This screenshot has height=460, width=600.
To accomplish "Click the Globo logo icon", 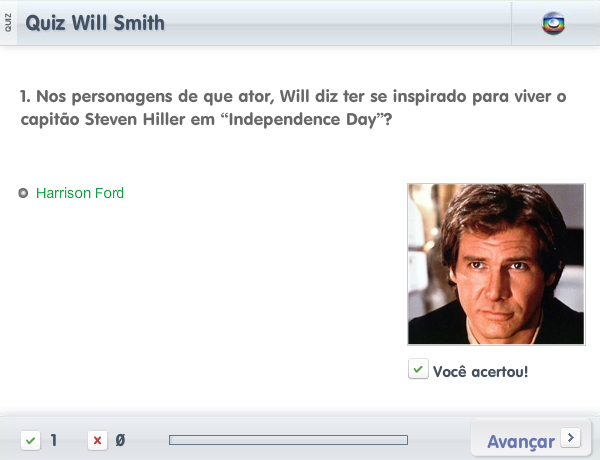I will (x=553, y=23).
